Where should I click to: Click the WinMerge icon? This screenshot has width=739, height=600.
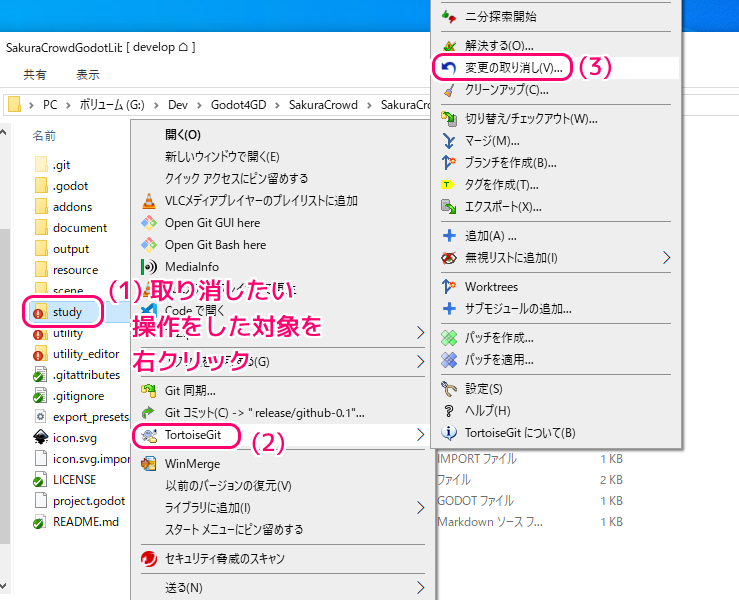click(149, 464)
